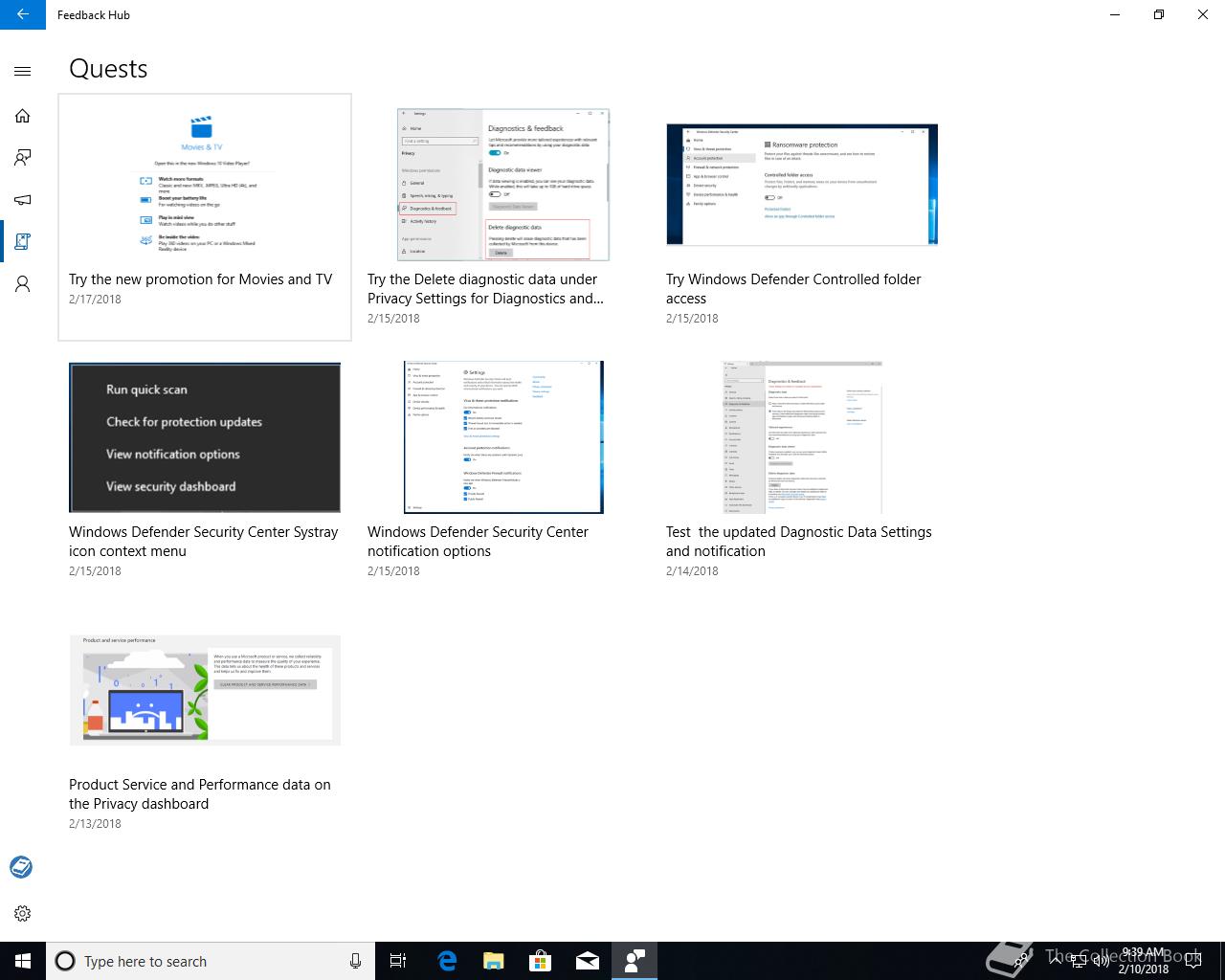Viewport: 1225px width, 980px height.
Task: Close the Feedback Hub window
Action: [1203, 14]
